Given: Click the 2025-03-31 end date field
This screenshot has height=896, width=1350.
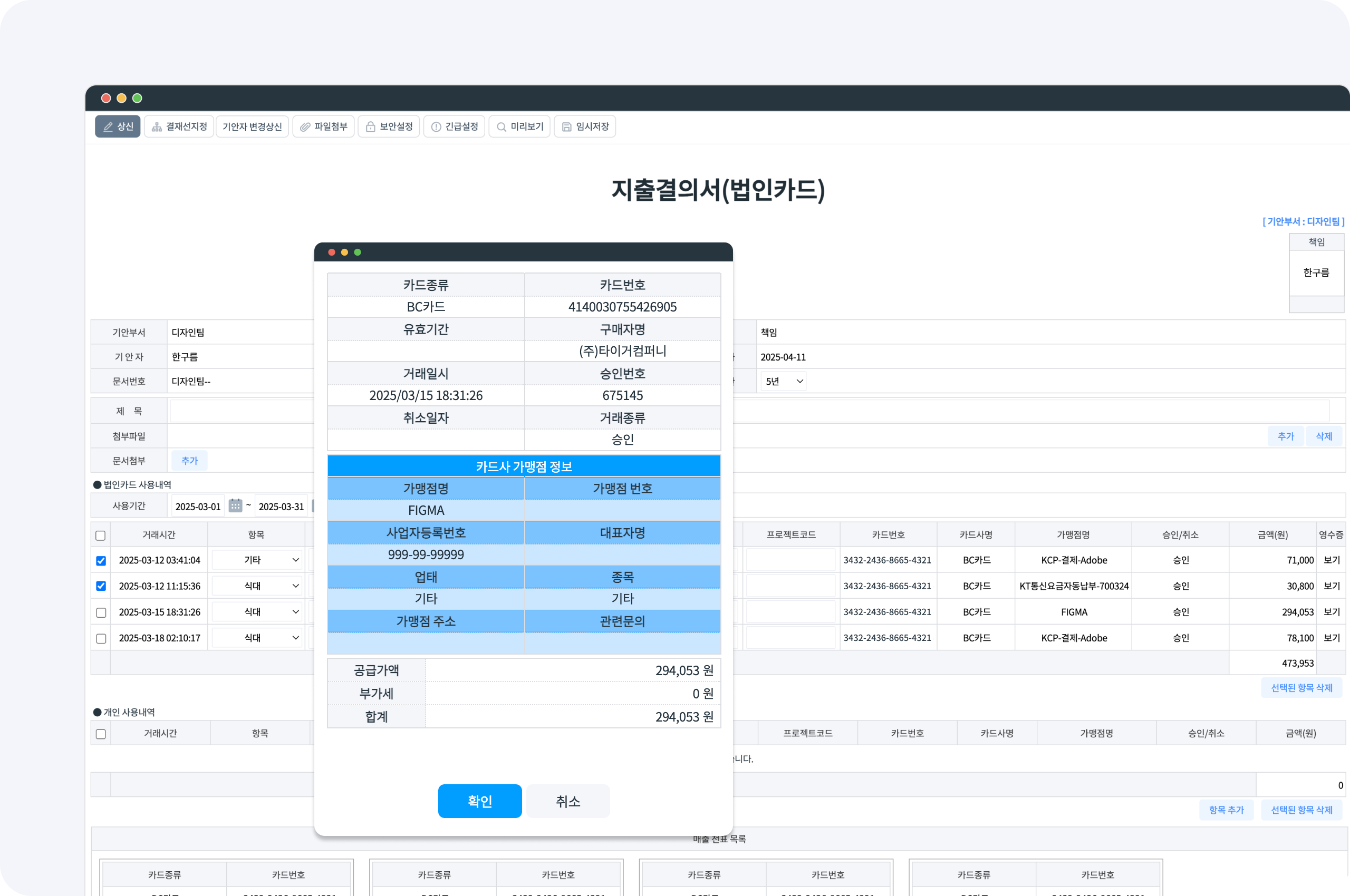Looking at the screenshot, I should coord(281,507).
